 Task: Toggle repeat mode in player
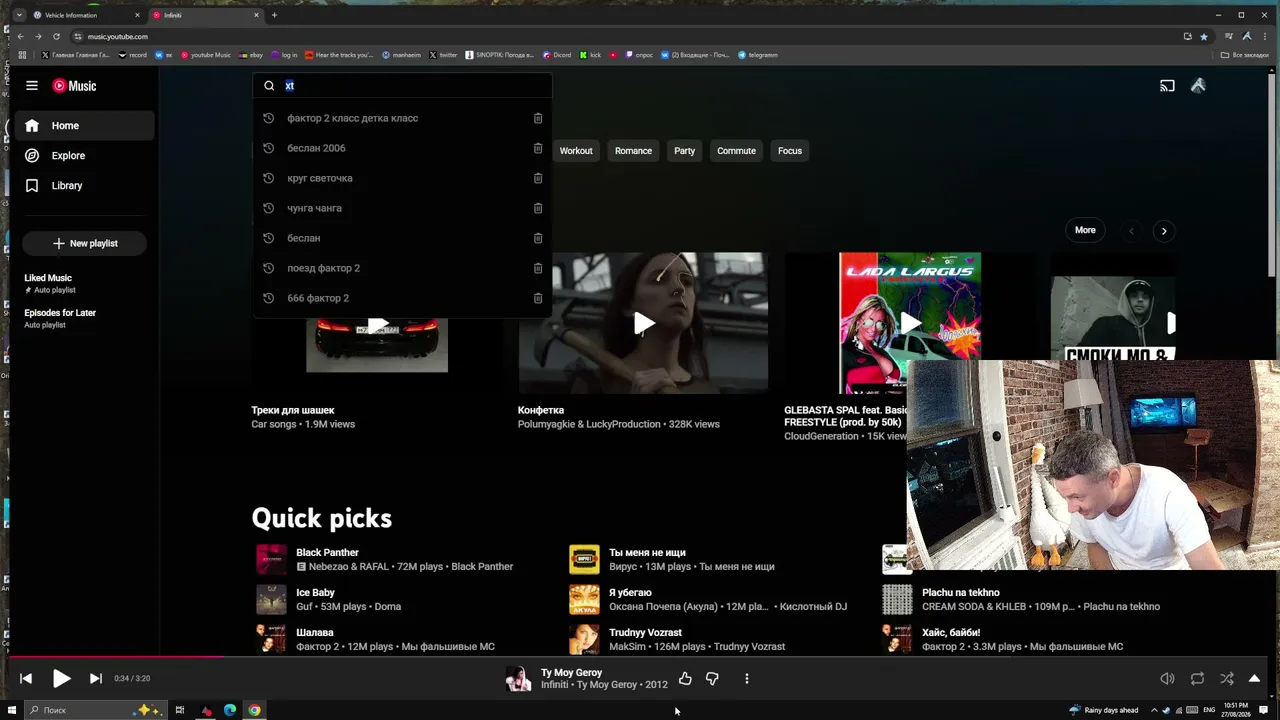point(1197,679)
